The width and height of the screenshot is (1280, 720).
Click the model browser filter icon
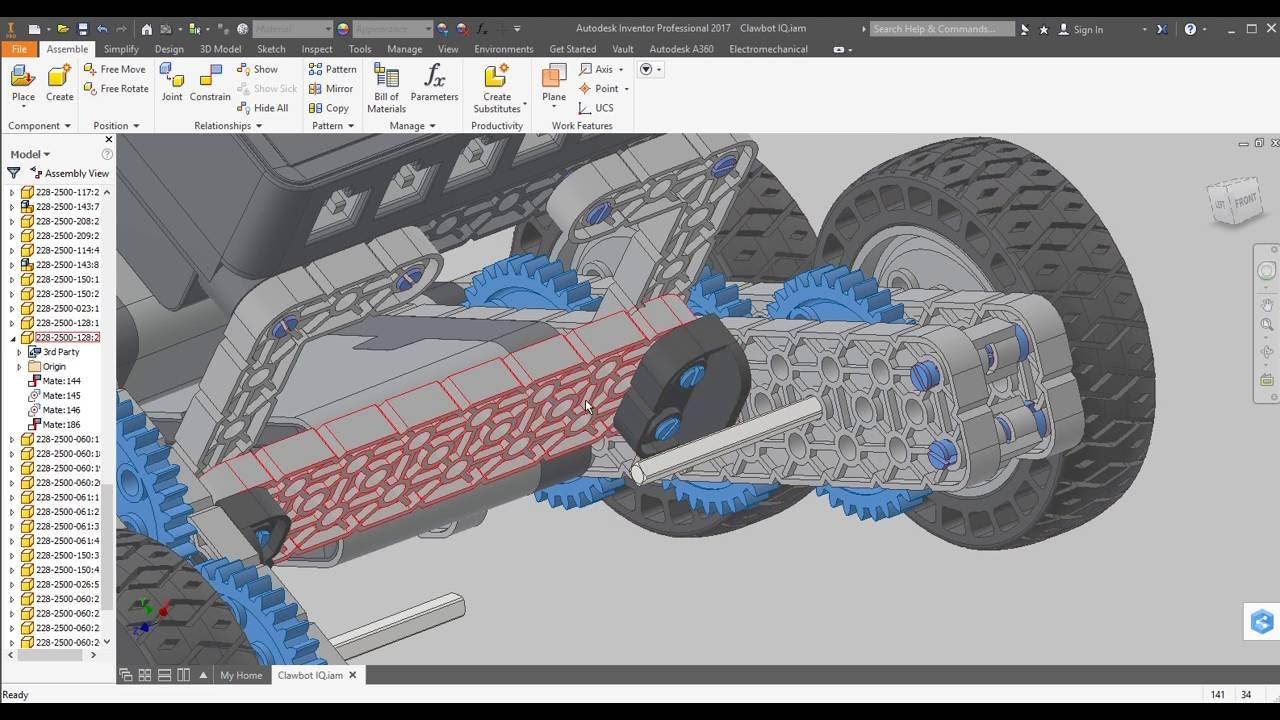click(14, 173)
